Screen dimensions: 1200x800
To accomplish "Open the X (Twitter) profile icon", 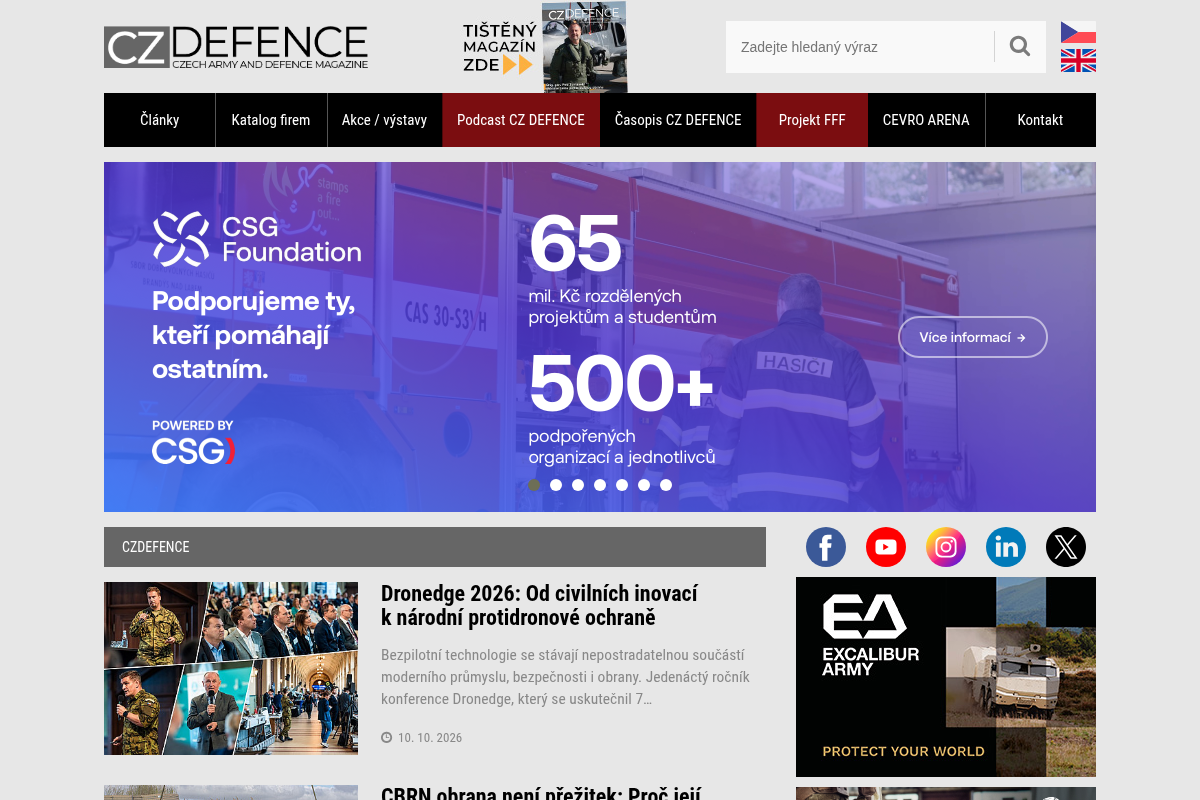I will point(1066,547).
